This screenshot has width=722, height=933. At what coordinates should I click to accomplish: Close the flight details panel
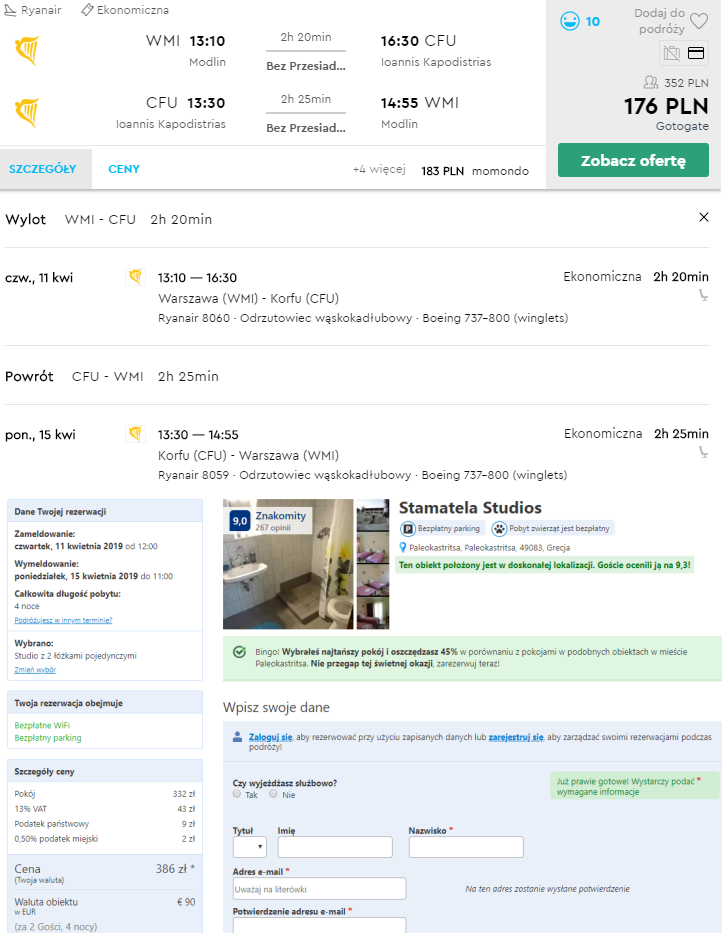coord(704,217)
